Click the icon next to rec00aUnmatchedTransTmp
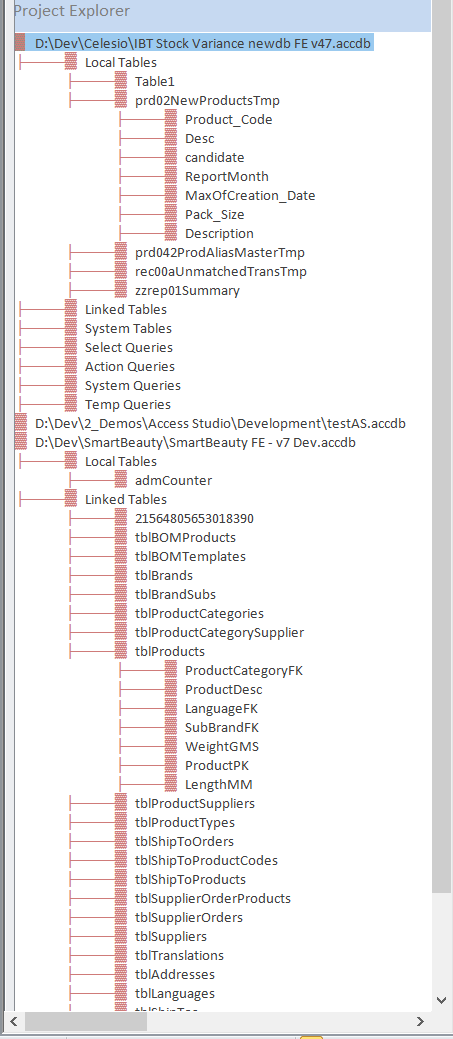Screen dimensions: 453x1039 [x=121, y=272]
